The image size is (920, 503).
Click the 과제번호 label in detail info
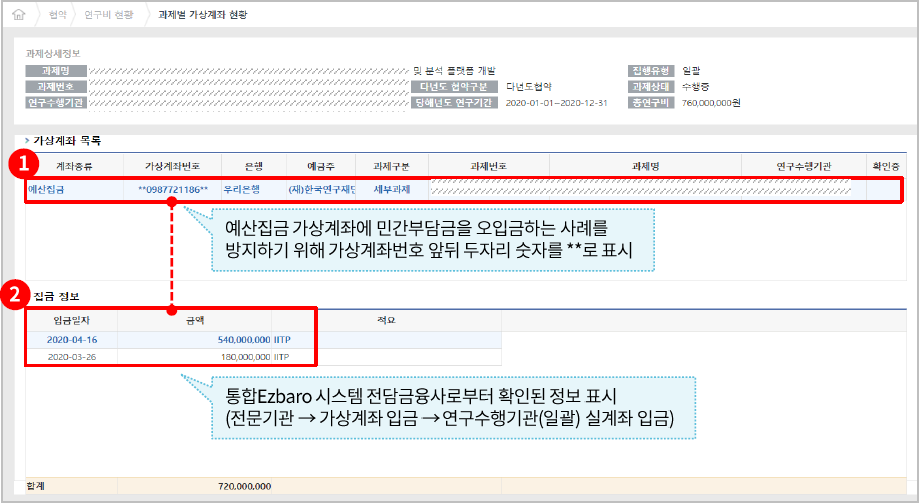56,87
